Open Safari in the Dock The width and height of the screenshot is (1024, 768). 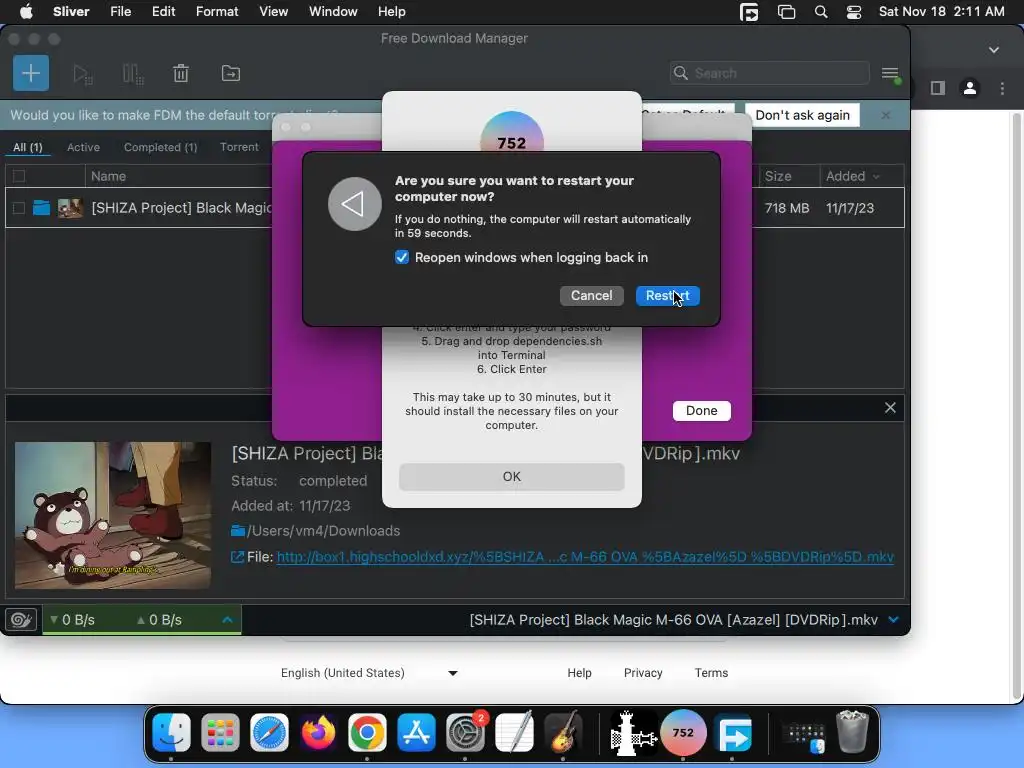tap(269, 733)
